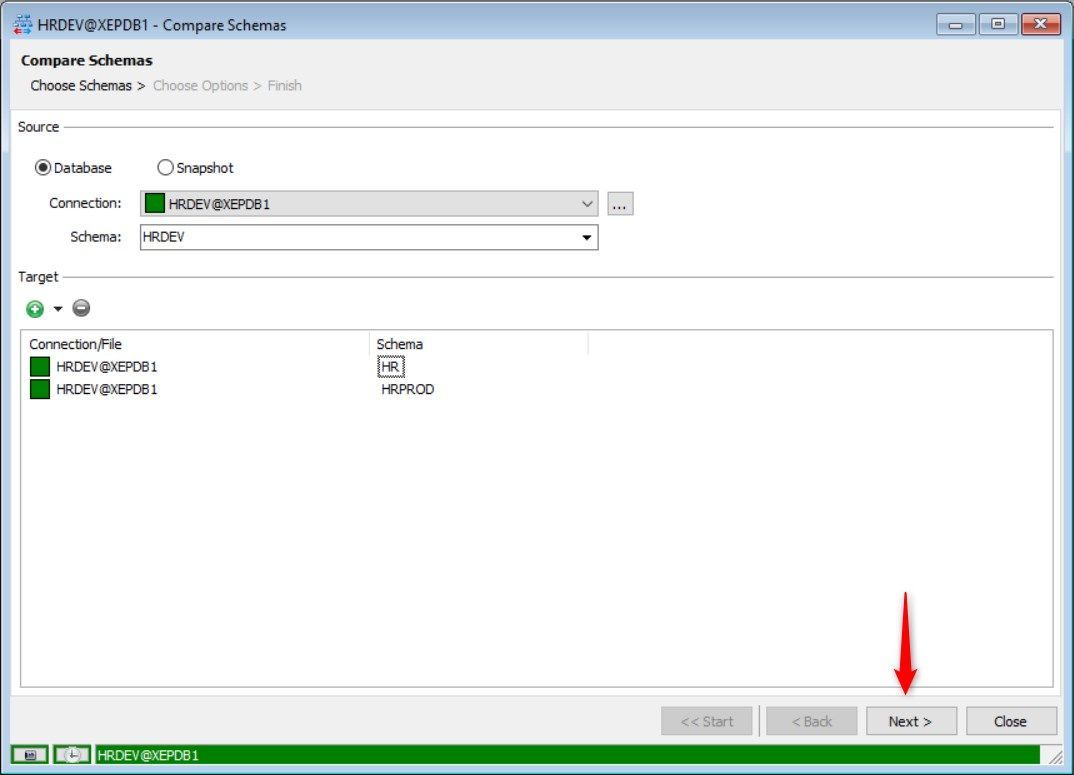Viewport: 1074px width, 775px height.
Task: Click the Close button
Action: (1011, 722)
